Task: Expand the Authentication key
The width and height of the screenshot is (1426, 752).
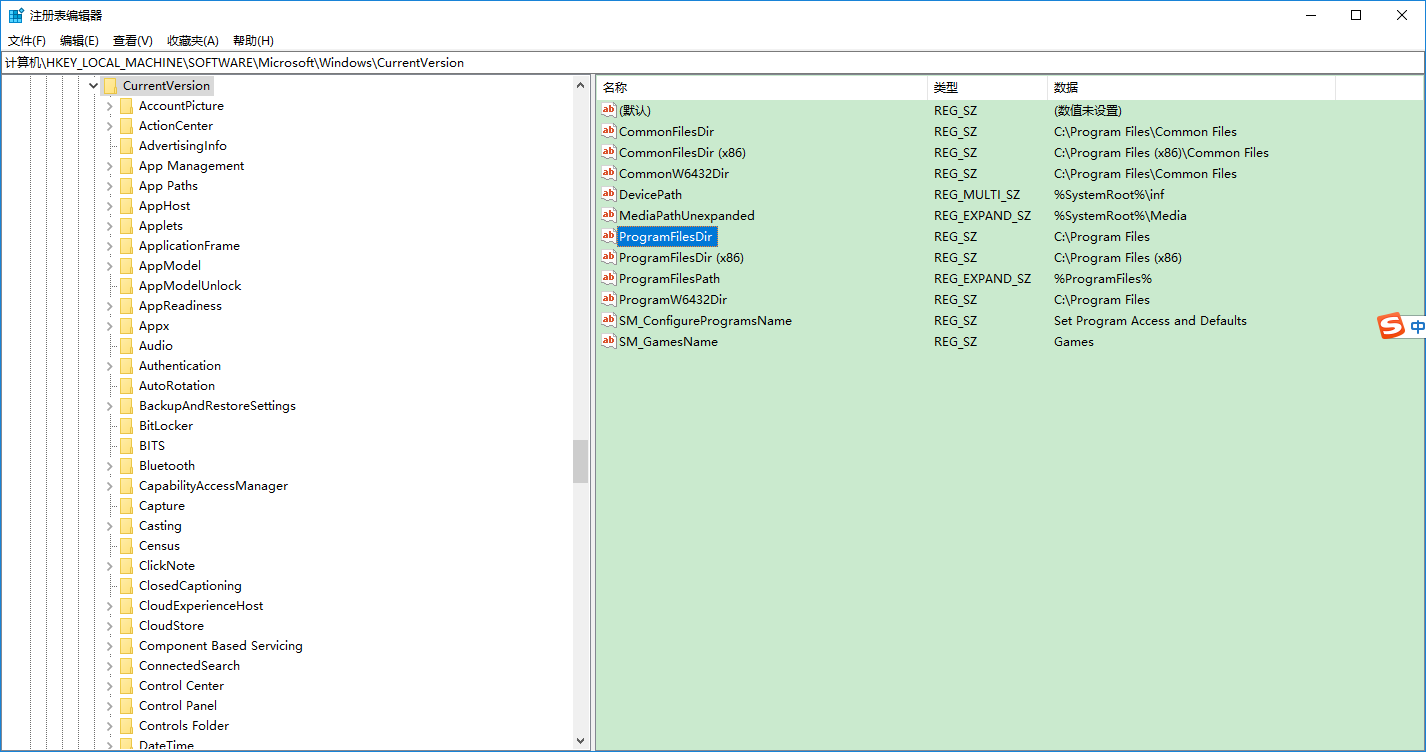Action: pos(110,366)
